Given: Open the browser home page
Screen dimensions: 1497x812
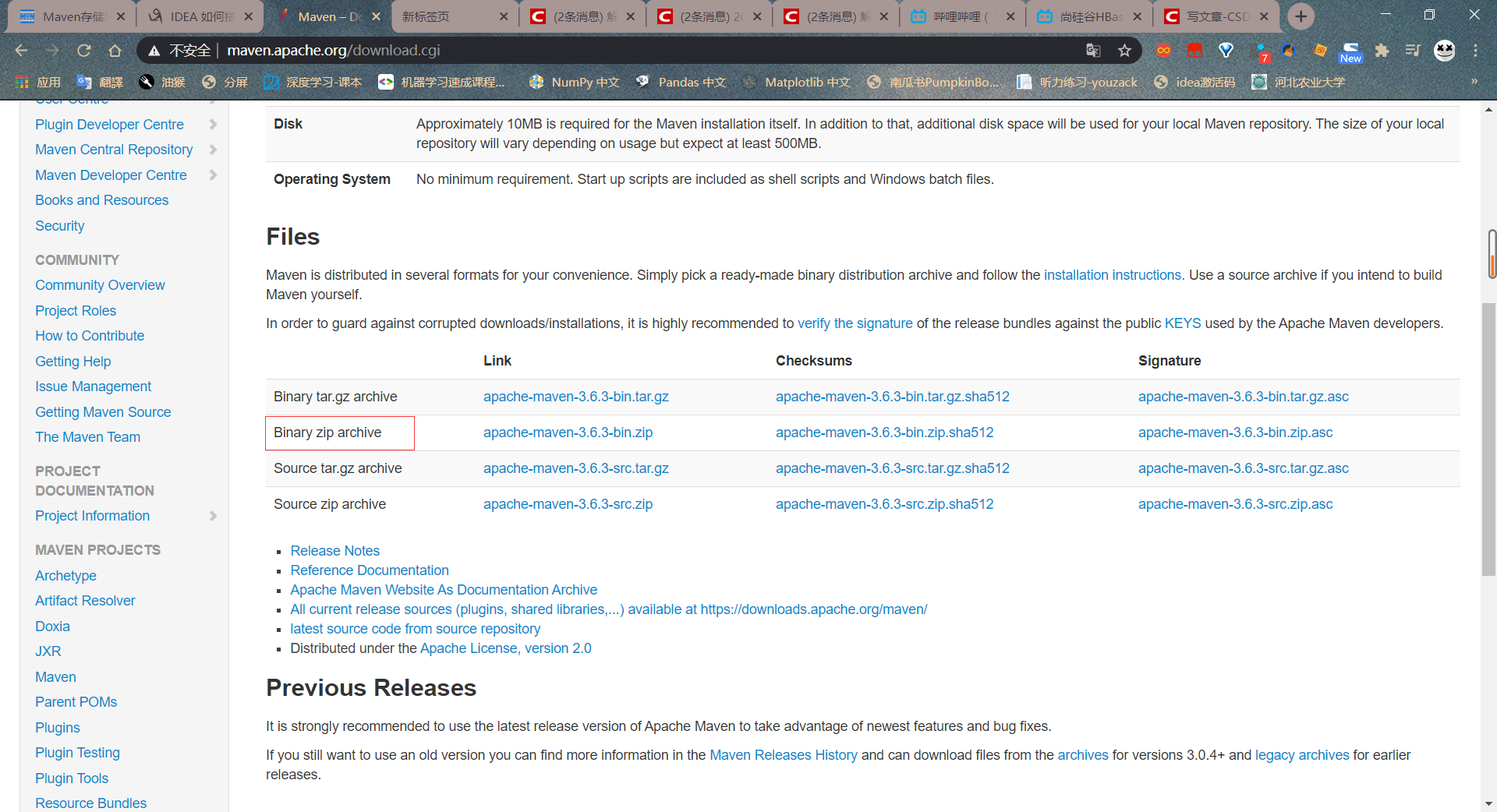Looking at the screenshot, I should [x=115, y=51].
